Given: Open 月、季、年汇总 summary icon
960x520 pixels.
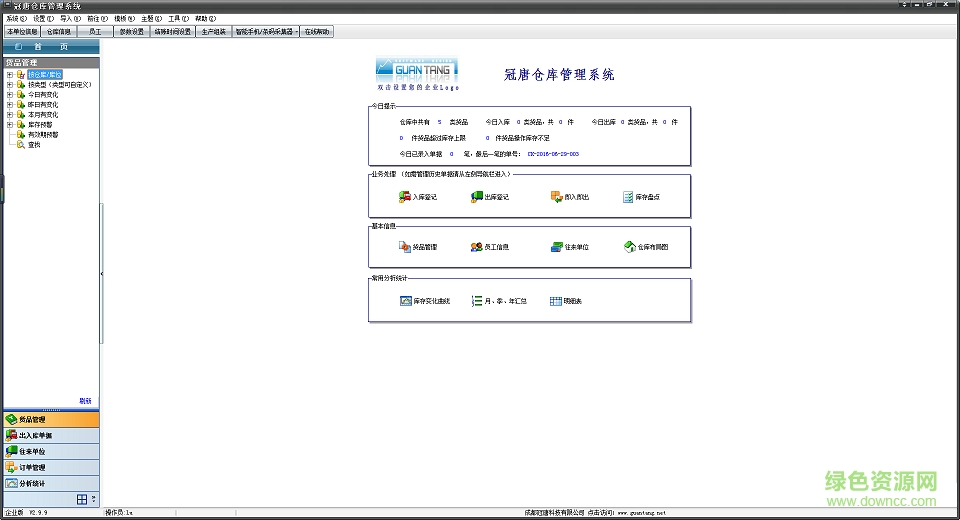Looking at the screenshot, I should 476,301.
